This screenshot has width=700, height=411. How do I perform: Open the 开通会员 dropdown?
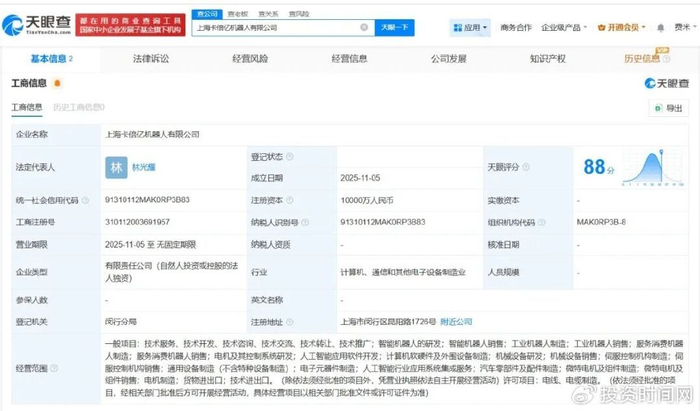(x=621, y=28)
